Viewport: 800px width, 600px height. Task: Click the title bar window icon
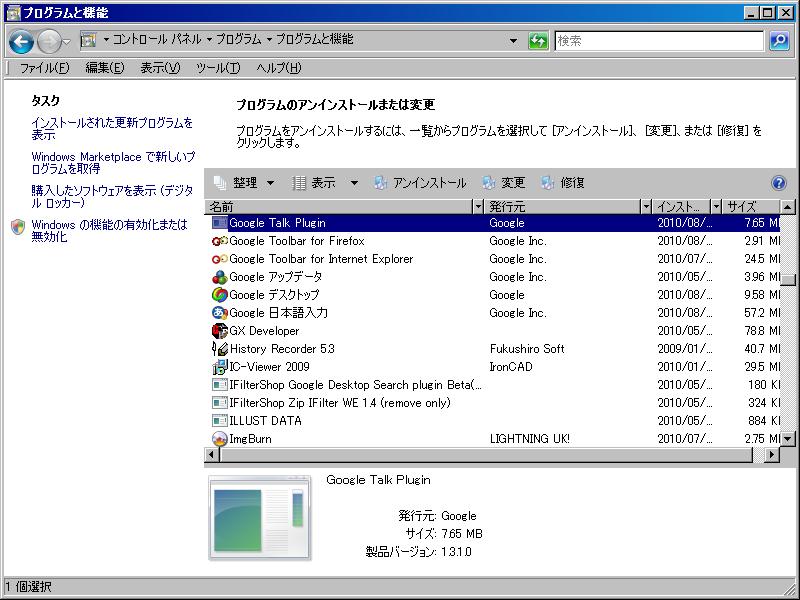coord(13,13)
